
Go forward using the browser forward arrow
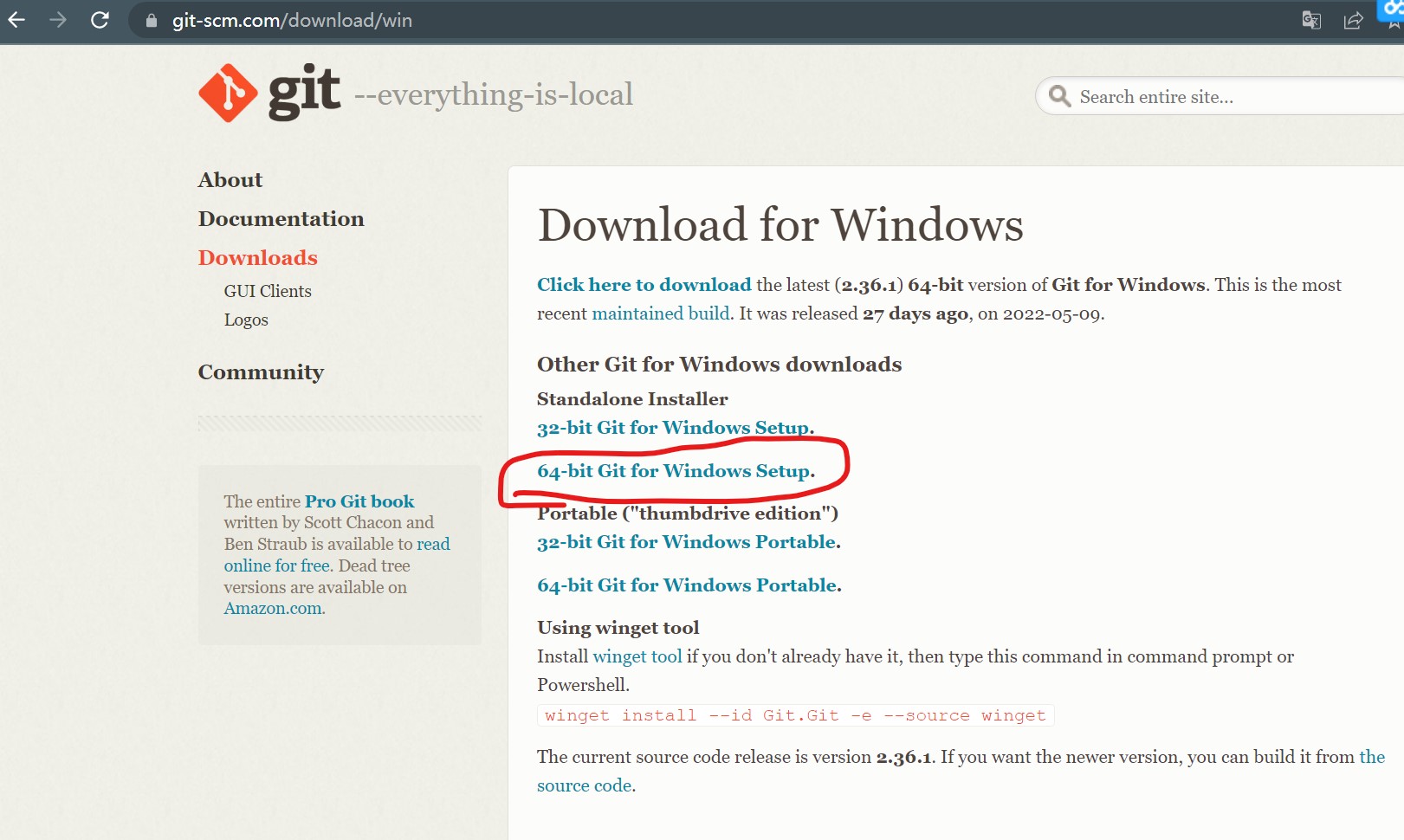(x=58, y=20)
